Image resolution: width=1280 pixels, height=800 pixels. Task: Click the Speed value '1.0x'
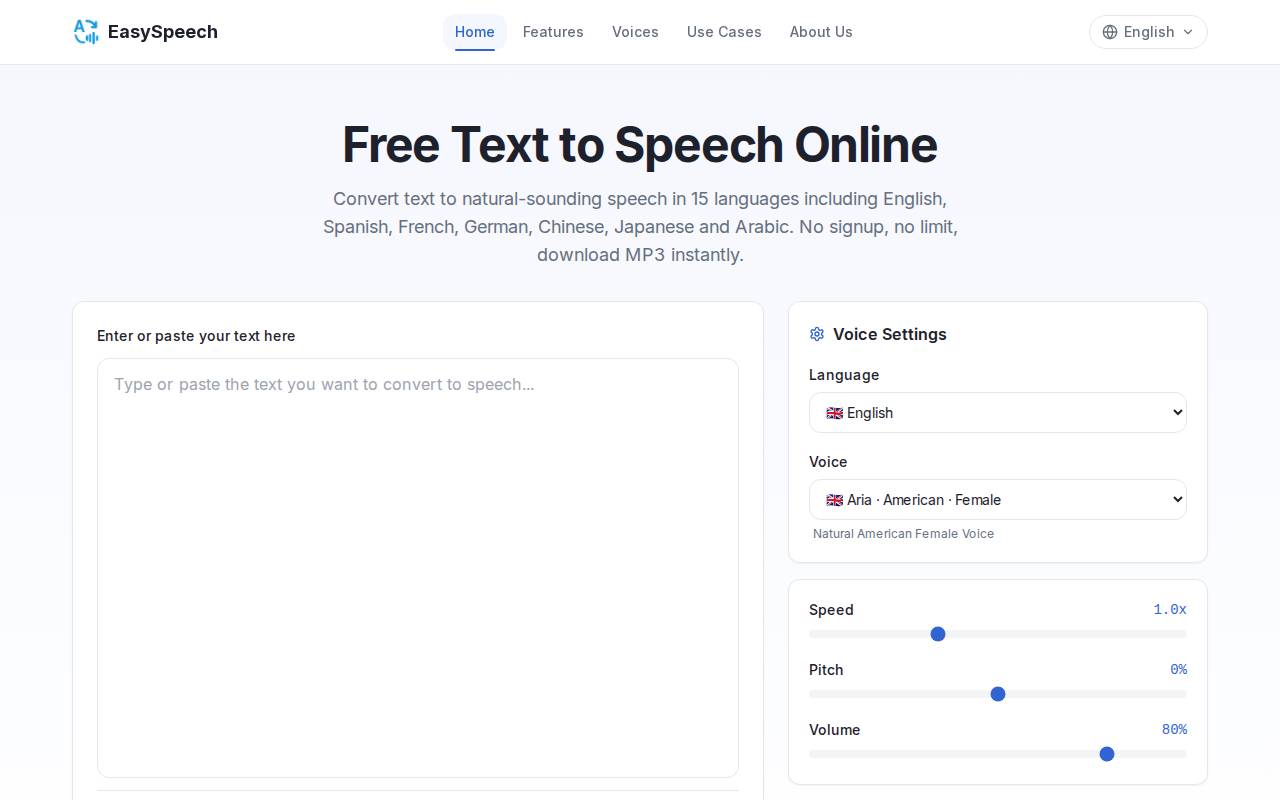pos(1170,610)
